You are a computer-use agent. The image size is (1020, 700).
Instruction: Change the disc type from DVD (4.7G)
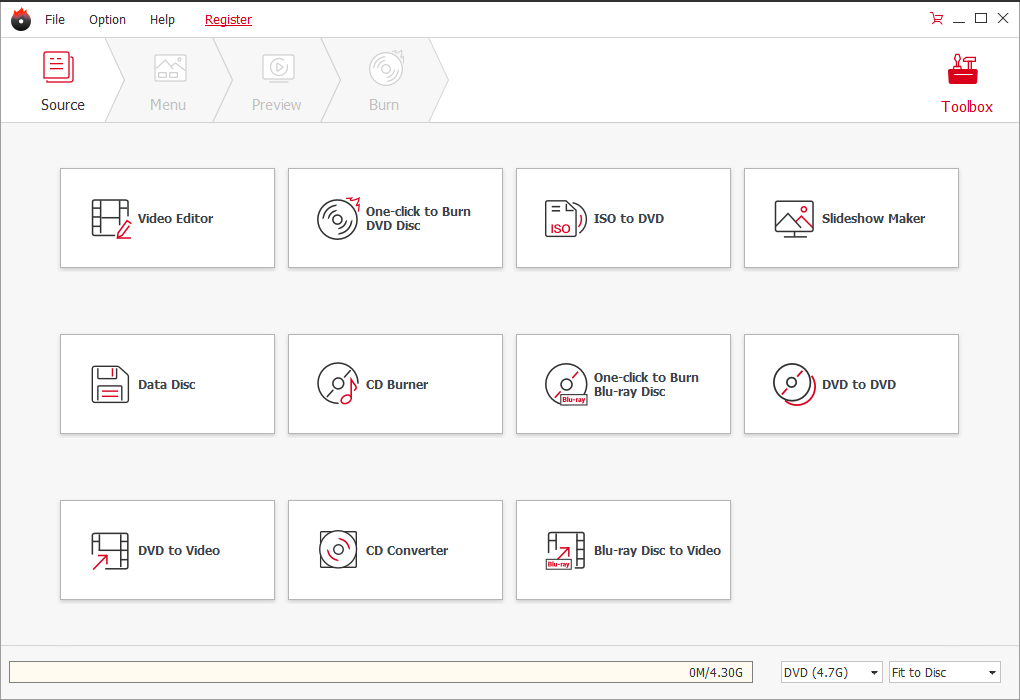(831, 672)
